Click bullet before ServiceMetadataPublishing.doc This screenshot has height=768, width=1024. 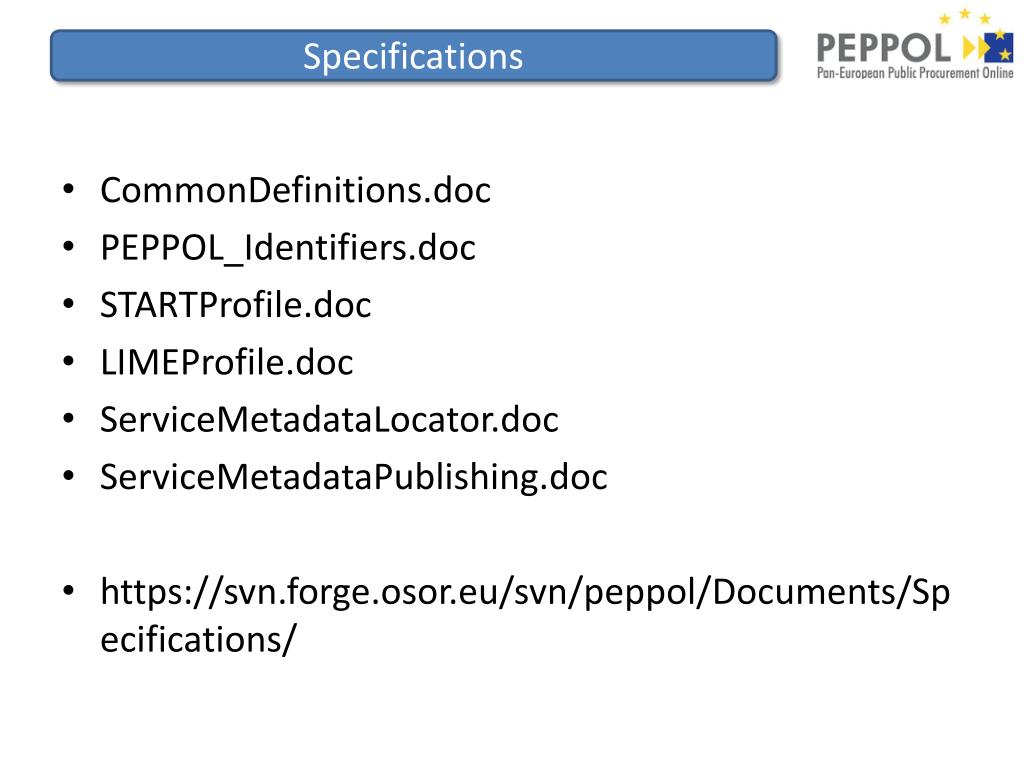(x=69, y=477)
